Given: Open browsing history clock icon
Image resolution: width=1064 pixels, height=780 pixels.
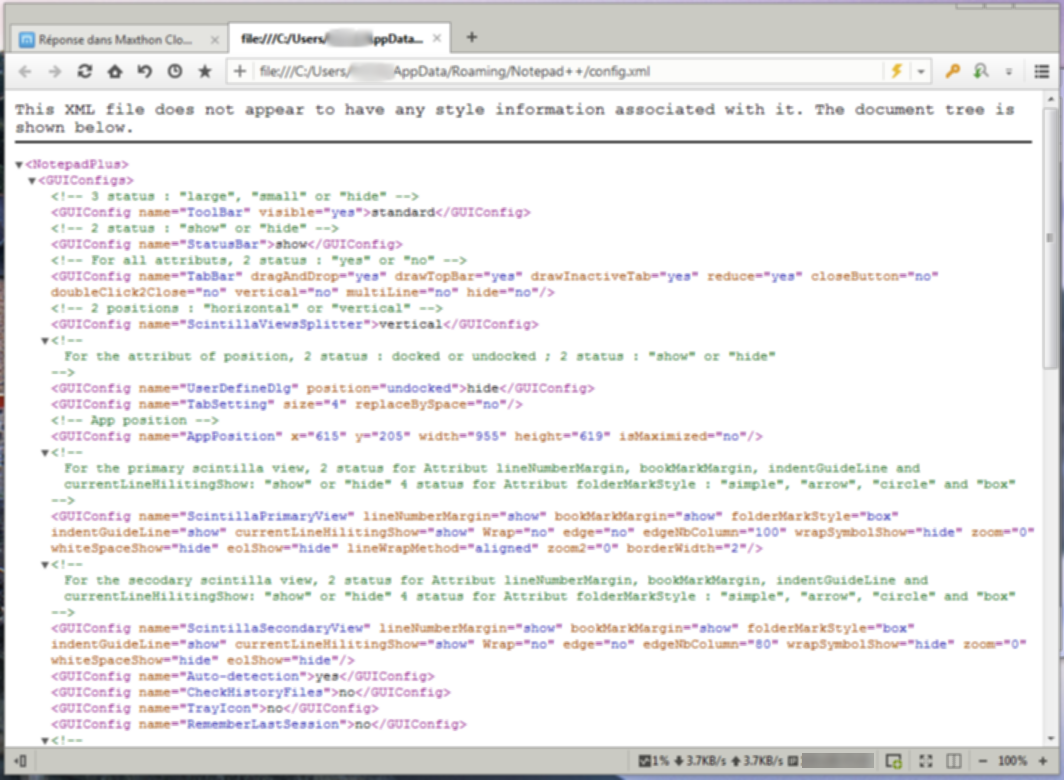Looking at the screenshot, I should [174, 71].
